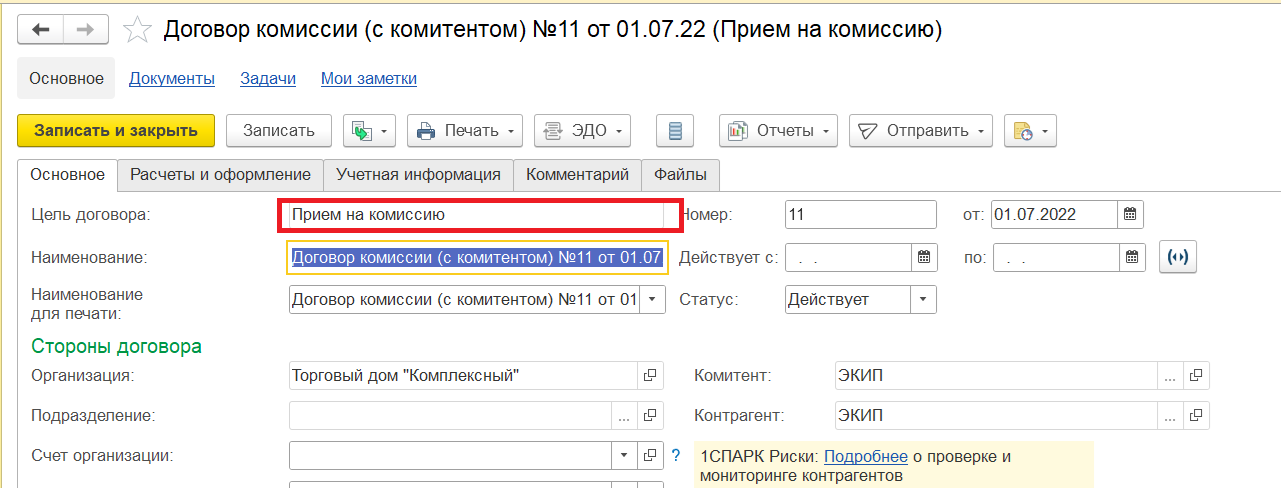This screenshot has width=1281, height=488.
Task: Click the Комитент field containing ЭКИП
Action: [x=996, y=376]
